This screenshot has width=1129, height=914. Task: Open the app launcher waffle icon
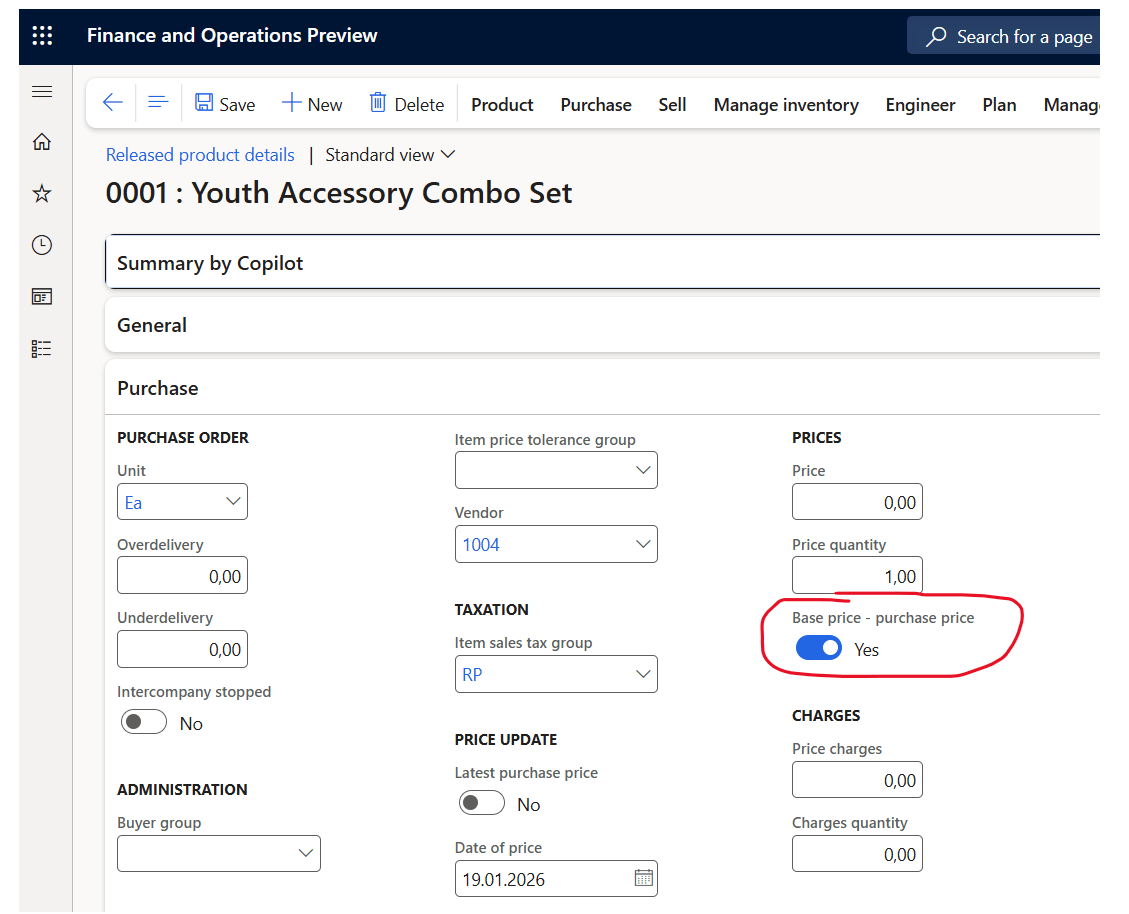pos(42,36)
